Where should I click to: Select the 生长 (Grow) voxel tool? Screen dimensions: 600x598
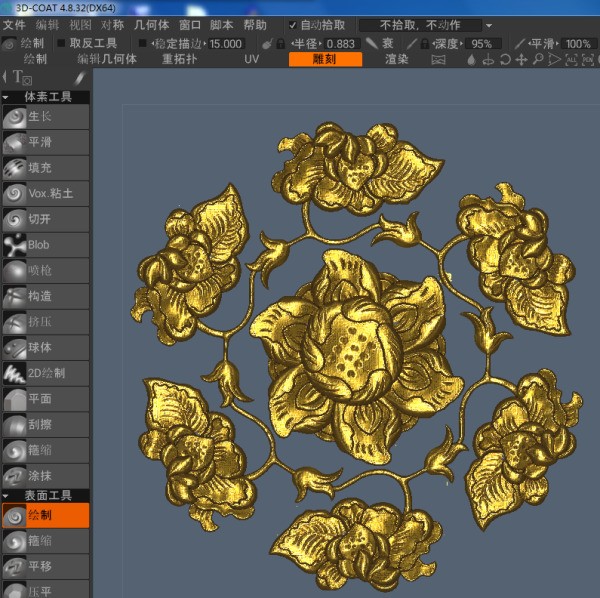click(45, 117)
